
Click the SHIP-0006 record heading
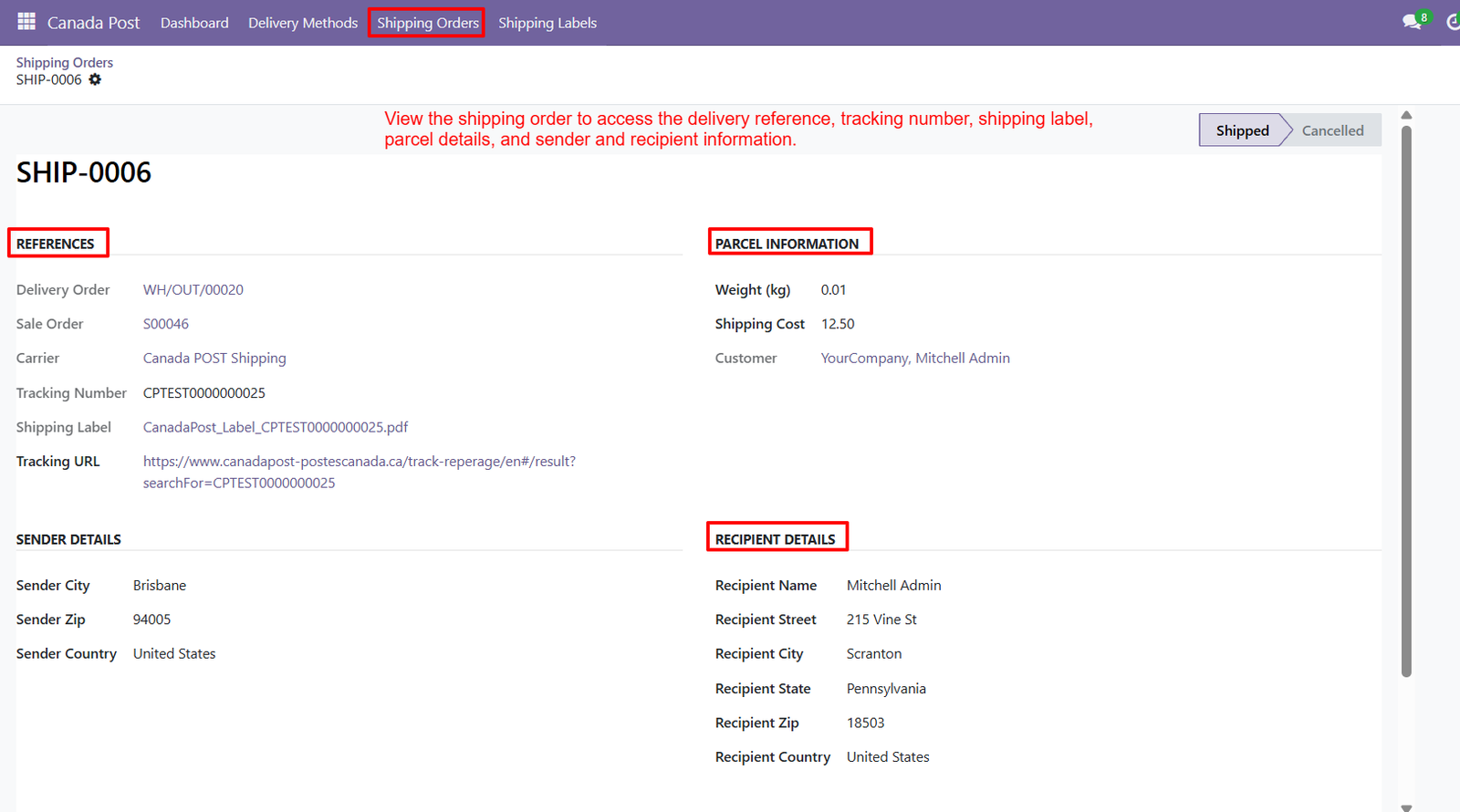[84, 172]
